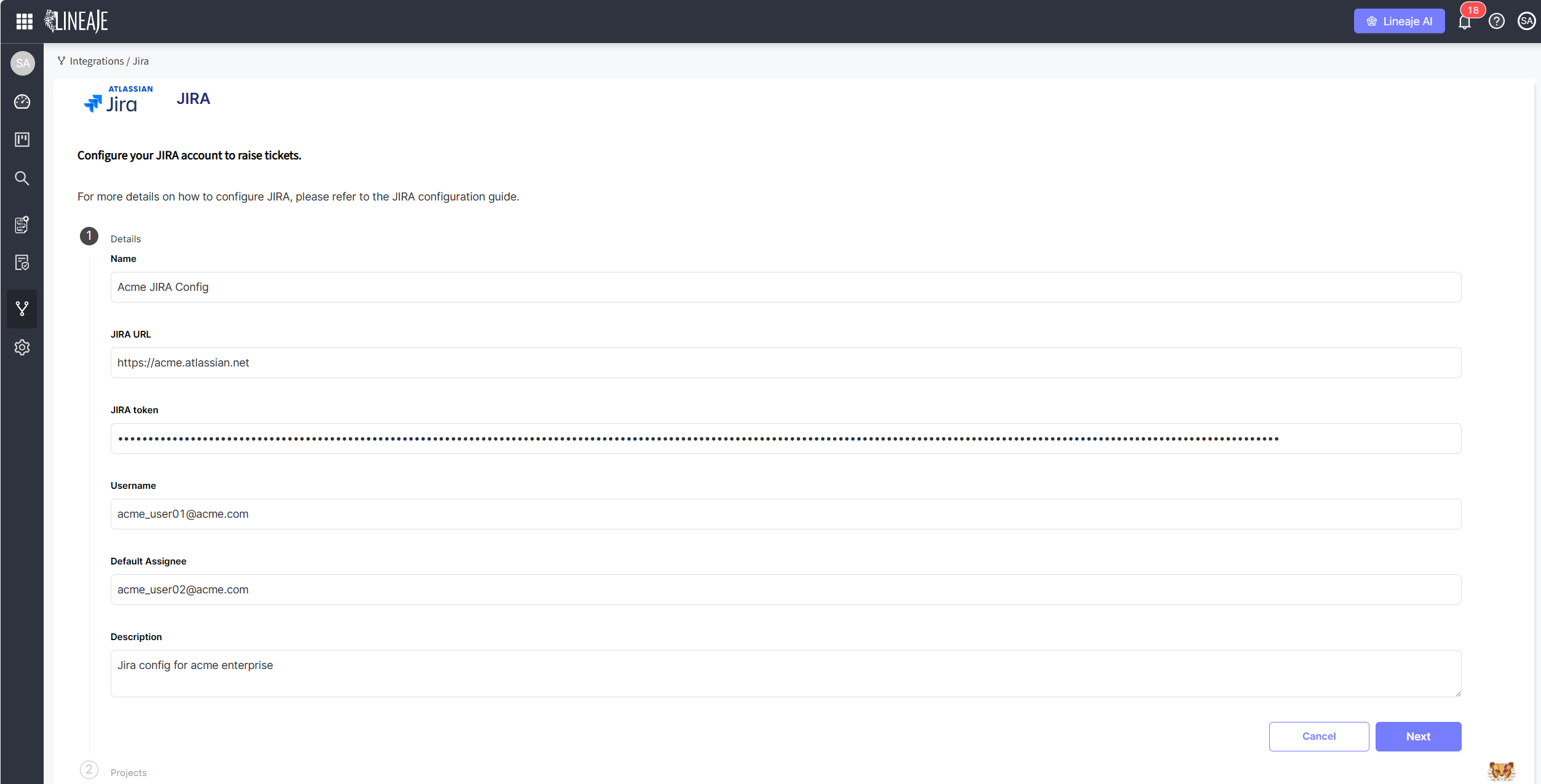This screenshot has height=784, width=1541.
Task: Open the SA user profile menu
Action: (x=1526, y=22)
